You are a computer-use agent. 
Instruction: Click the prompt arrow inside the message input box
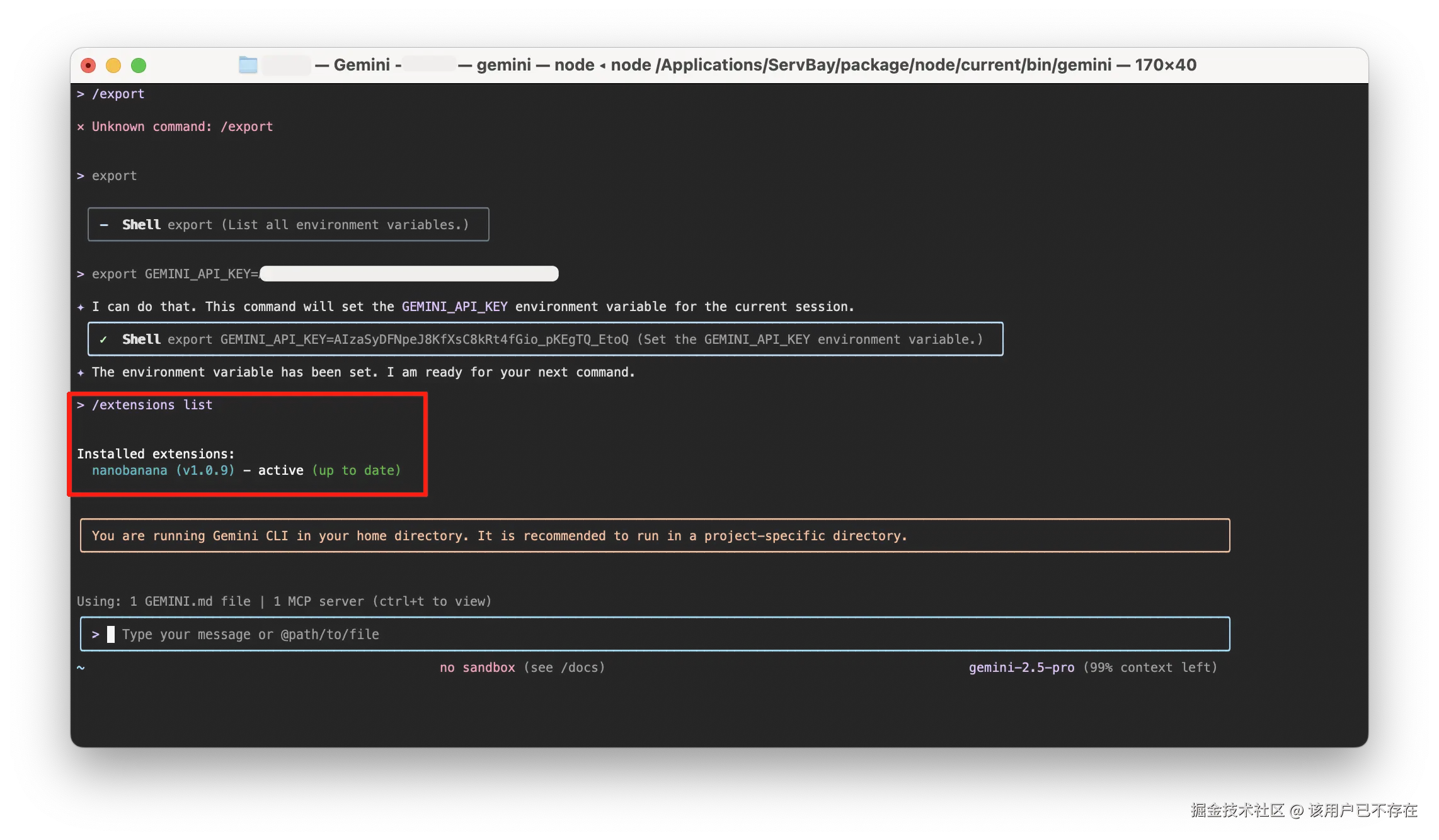(96, 635)
